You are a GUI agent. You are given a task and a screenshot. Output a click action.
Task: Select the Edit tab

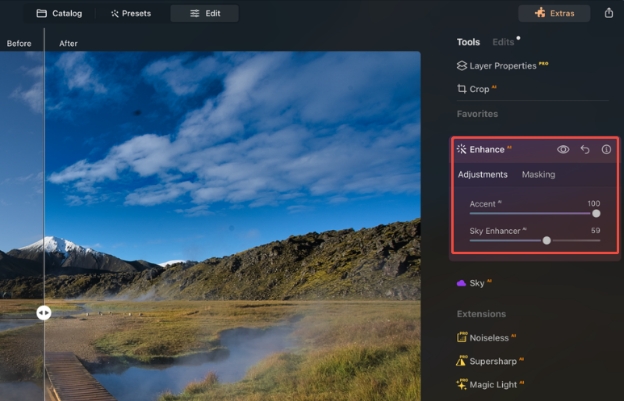pos(205,14)
